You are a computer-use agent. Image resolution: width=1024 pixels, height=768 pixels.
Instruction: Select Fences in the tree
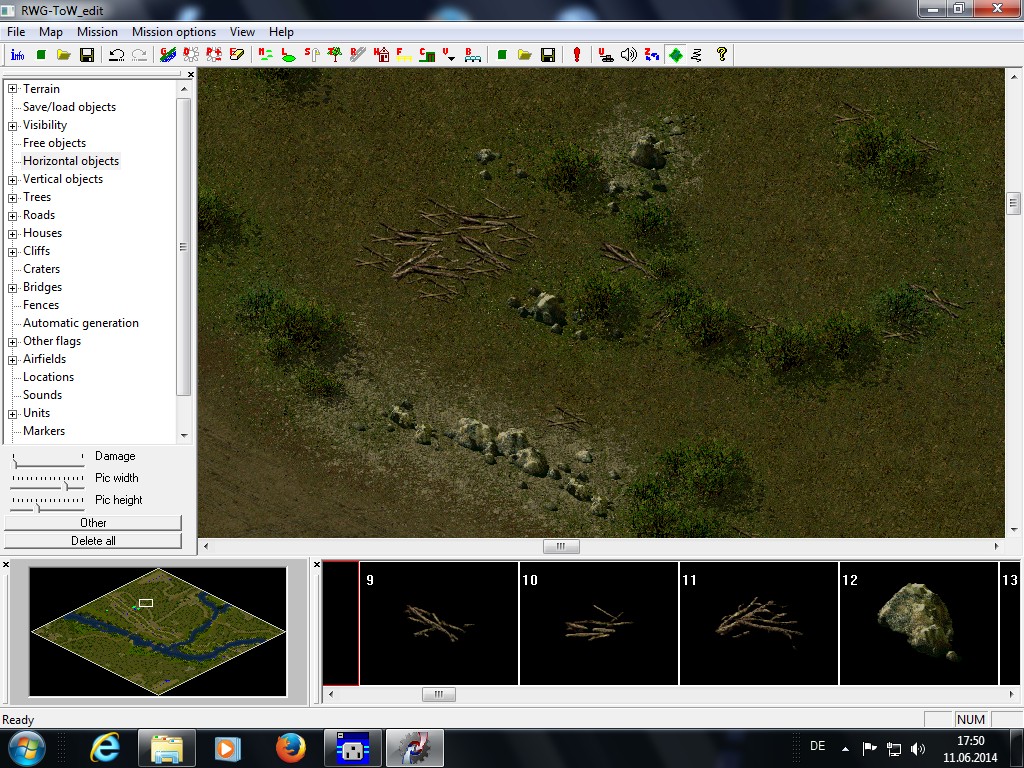pos(40,305)
